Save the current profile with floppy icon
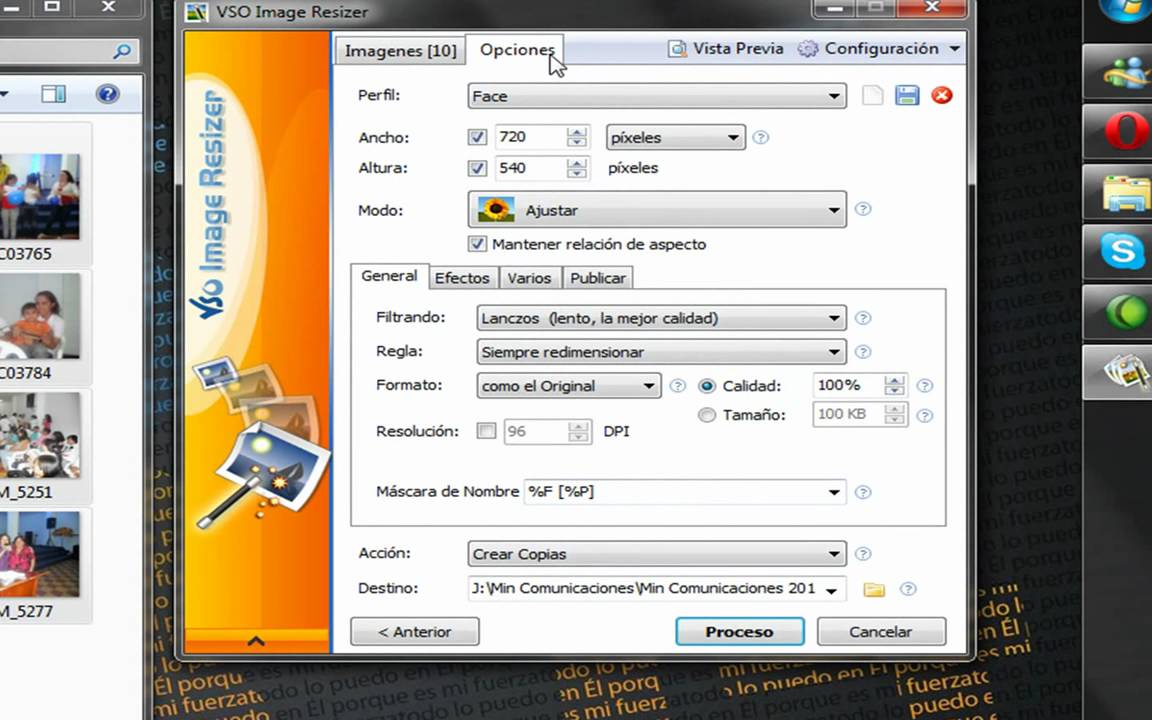The image size is (1152, 720). (907, 96)
